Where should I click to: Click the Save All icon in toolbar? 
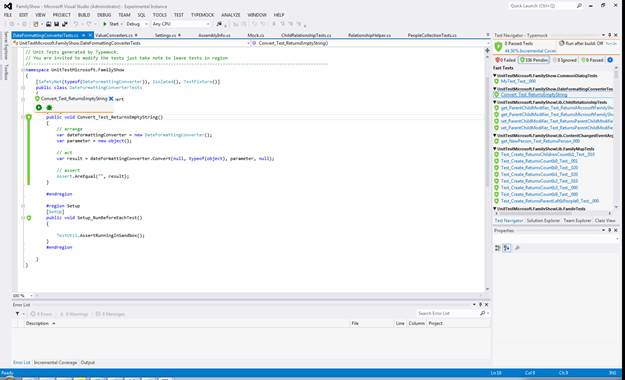(x=65, y=24)
